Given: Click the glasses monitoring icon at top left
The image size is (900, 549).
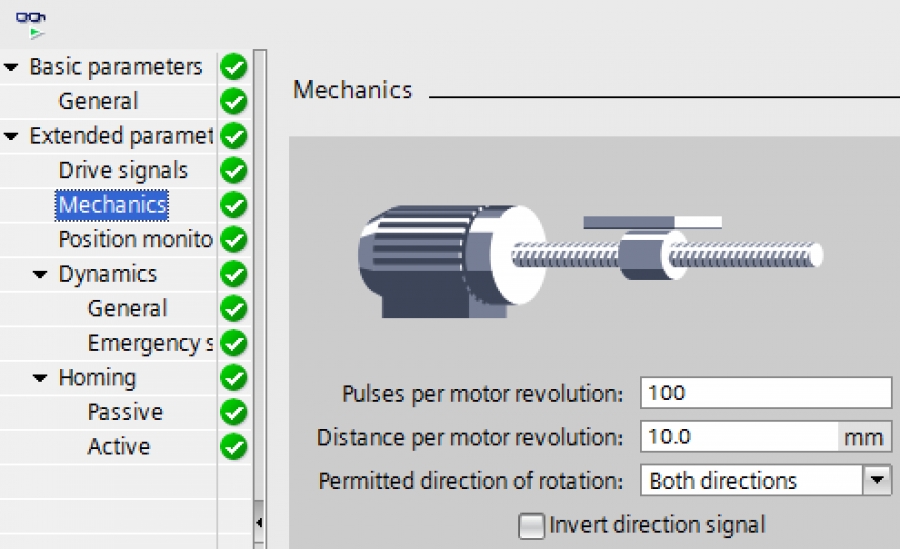Looking at the screenshot, I should click(x=31, y=25).
